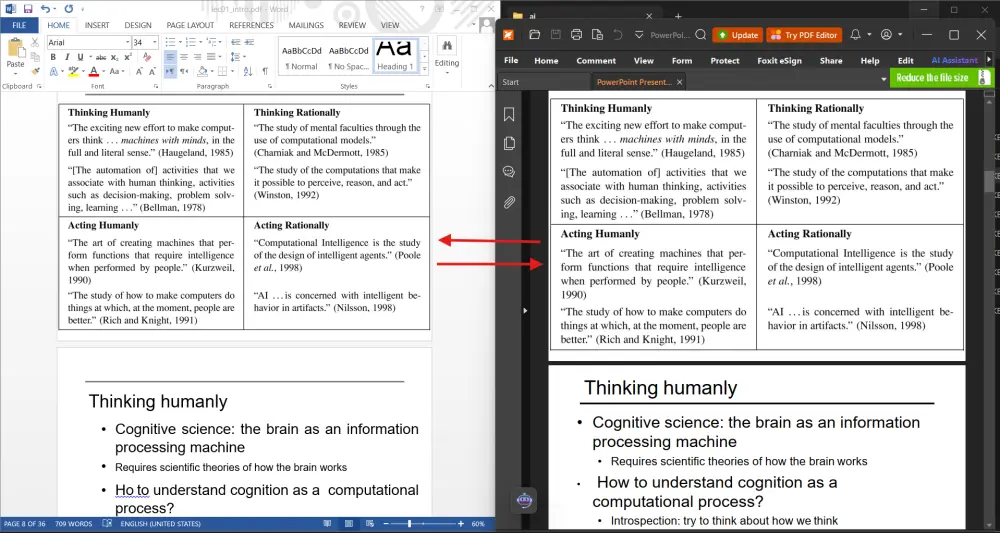This screenshot has width=1000, height=533.
Task: Expand the Styles gallery more arrow
Action: point(425,67)
